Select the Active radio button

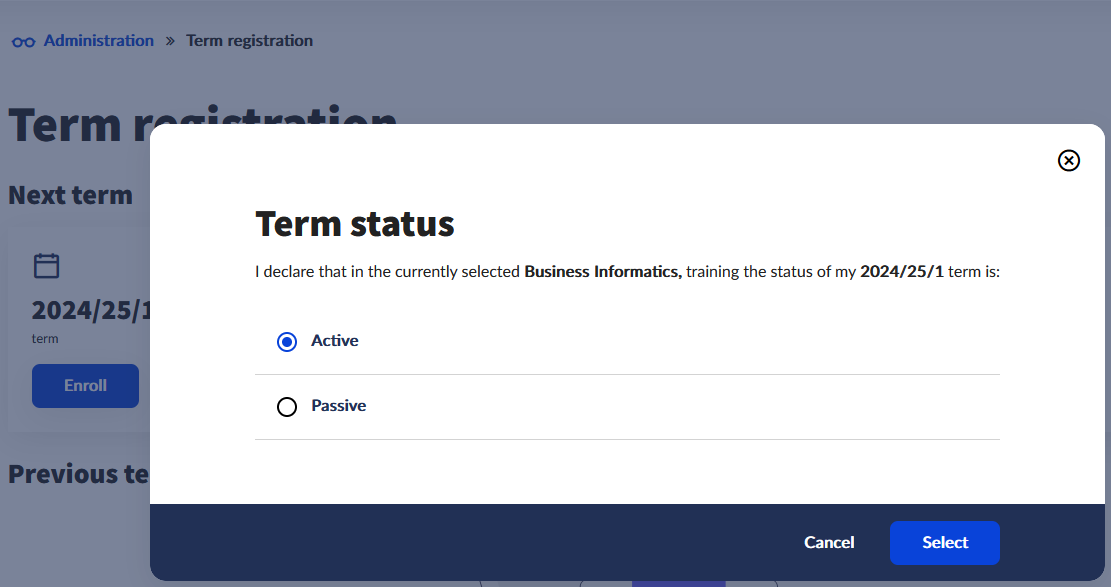tap(287, 342)
